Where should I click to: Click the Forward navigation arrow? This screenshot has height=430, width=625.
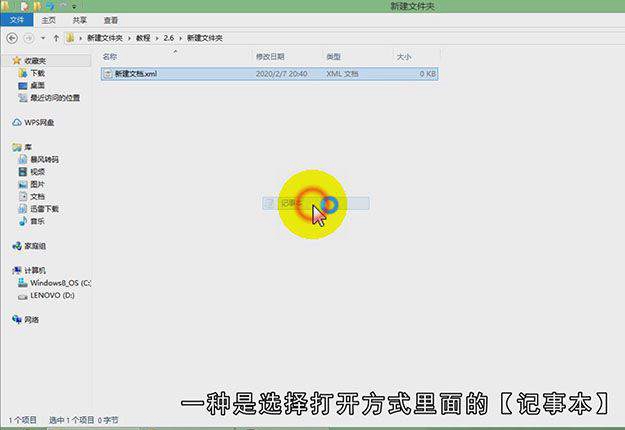click(29, 38)
